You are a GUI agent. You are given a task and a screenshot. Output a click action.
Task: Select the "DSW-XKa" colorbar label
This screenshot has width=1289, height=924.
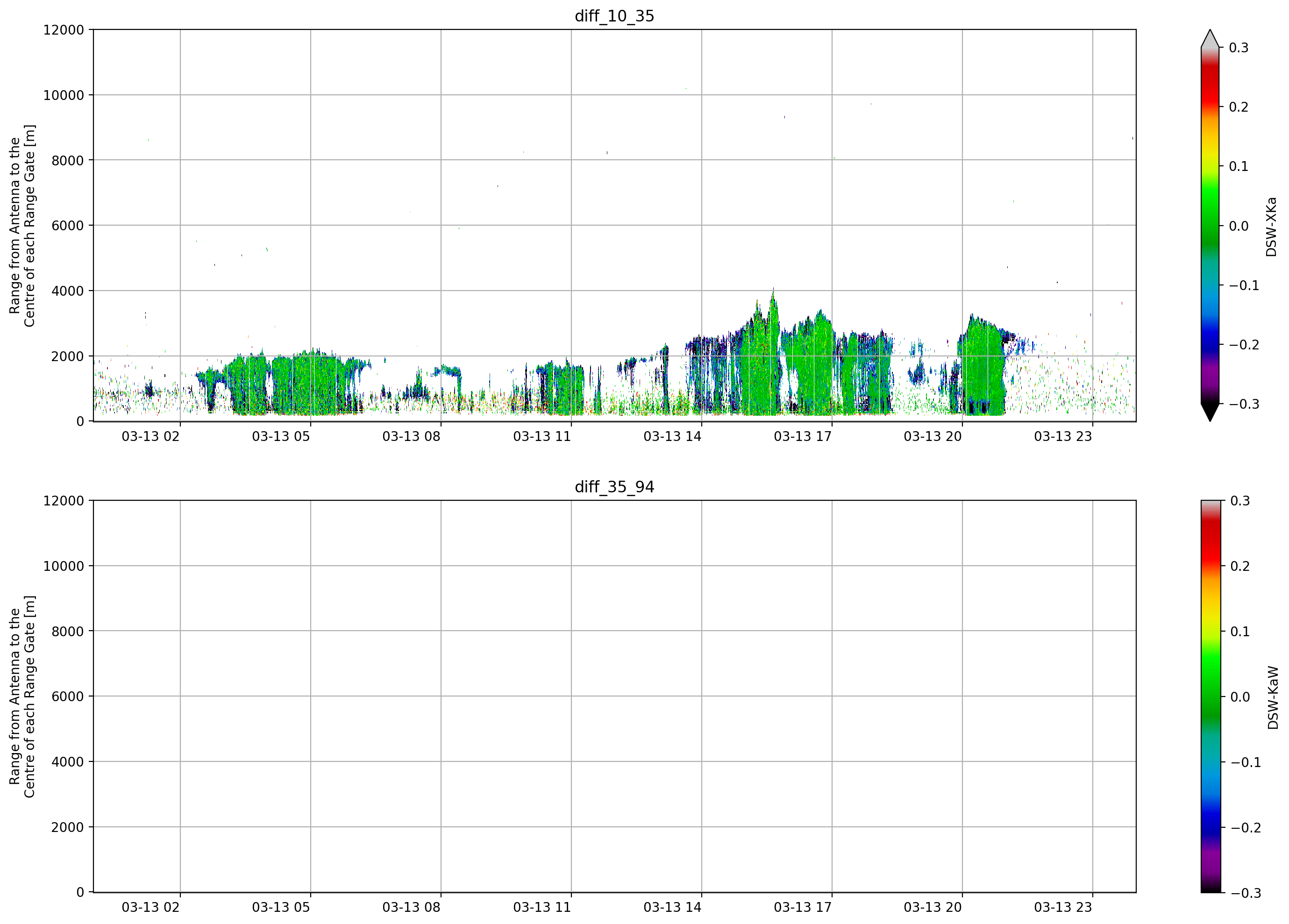(1271, 227)
